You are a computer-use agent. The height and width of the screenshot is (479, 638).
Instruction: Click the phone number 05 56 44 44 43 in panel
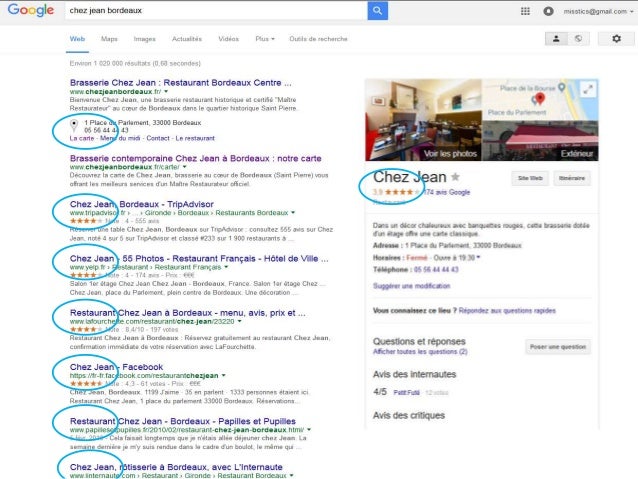pos(436,269)
